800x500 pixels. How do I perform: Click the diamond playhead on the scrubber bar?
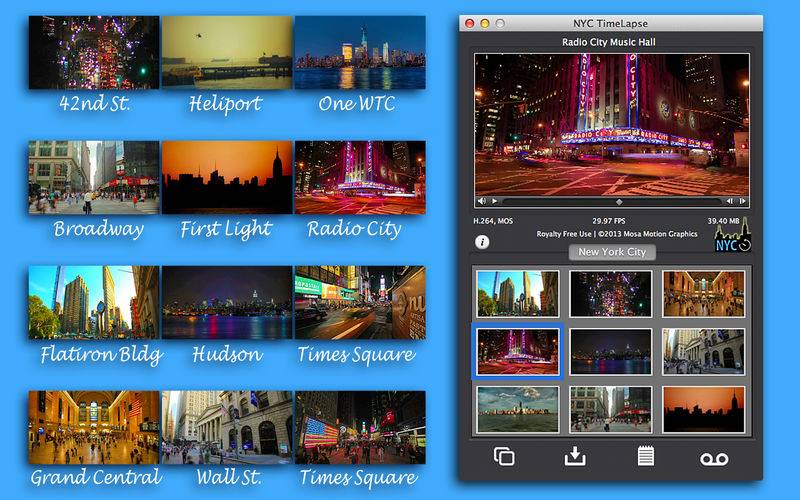(619, 202)
